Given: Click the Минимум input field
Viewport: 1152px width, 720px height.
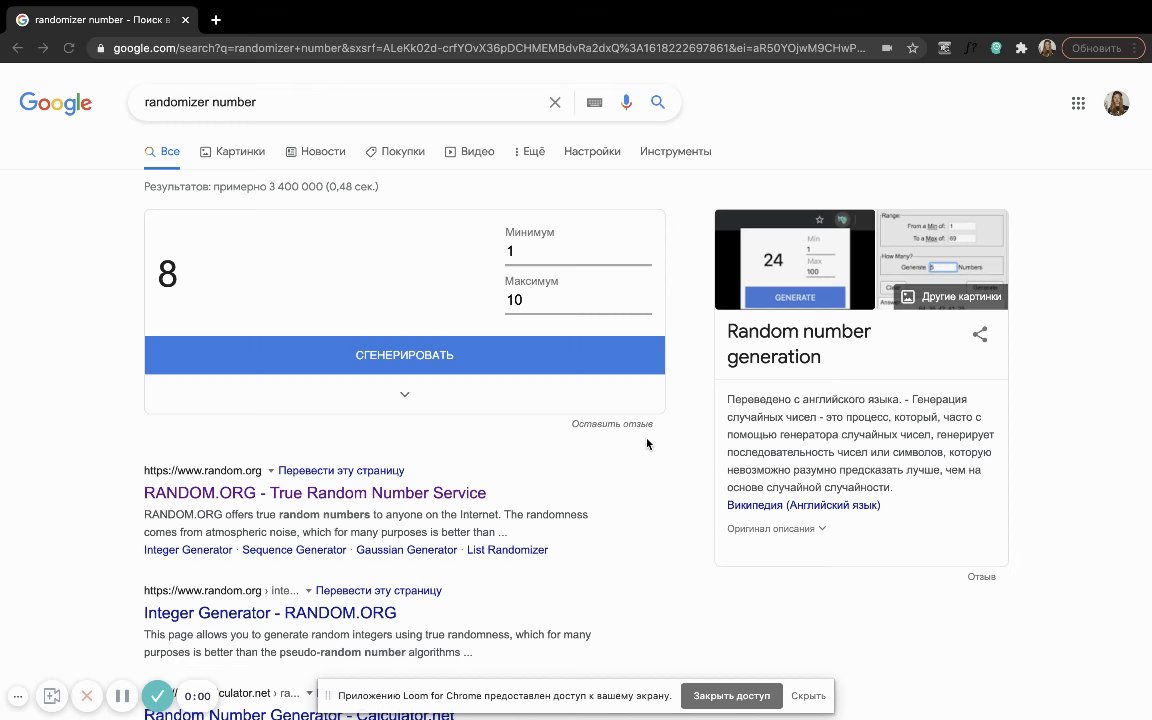Looking at the screenshot, I should click(578, 251).
